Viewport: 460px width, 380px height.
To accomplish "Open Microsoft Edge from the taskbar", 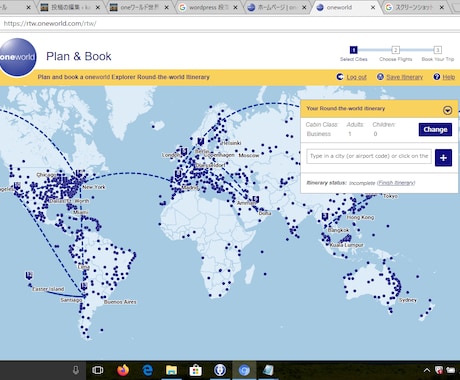I will pos(147,370).
